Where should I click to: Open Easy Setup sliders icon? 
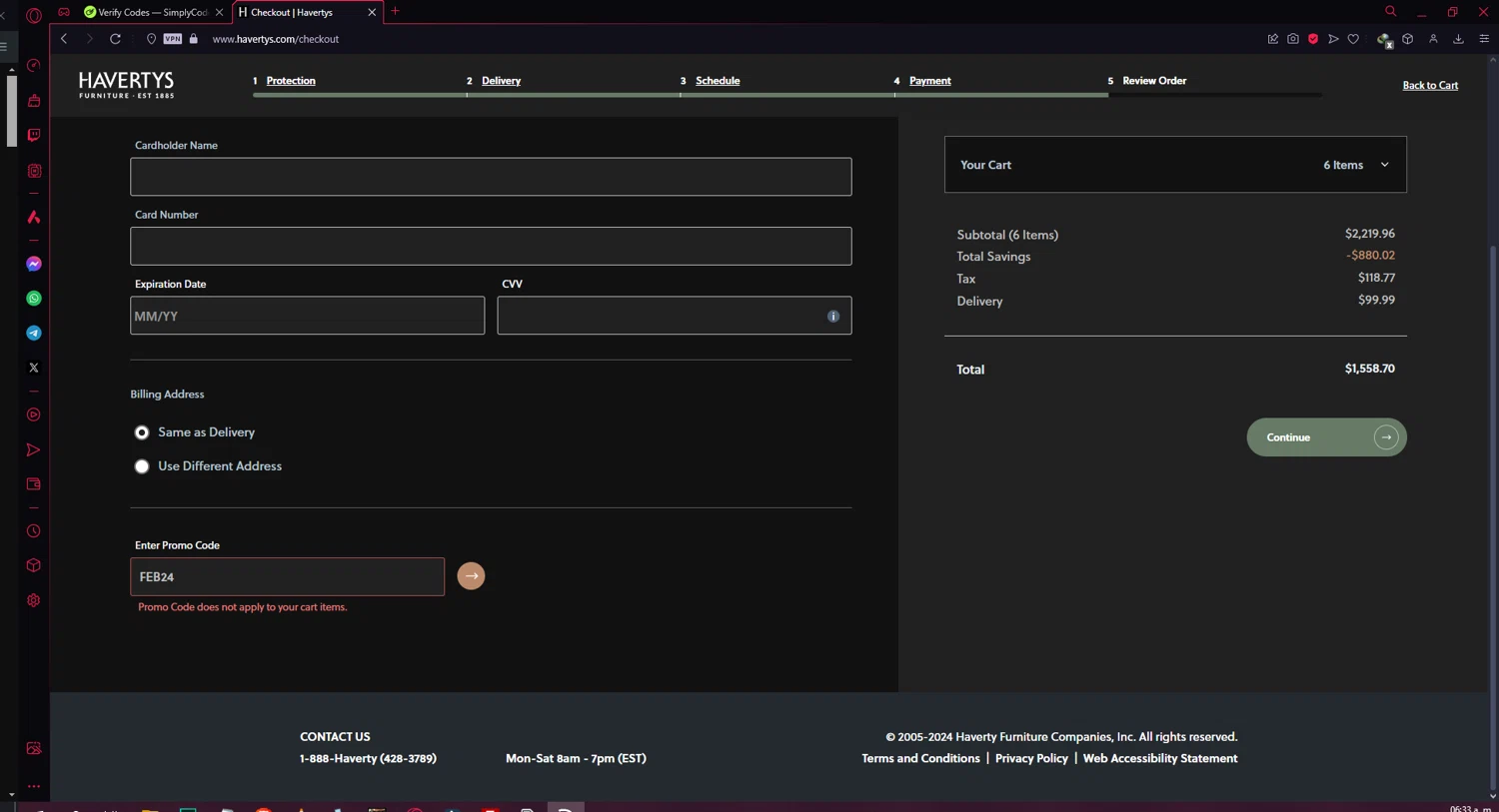[1484, 39]
